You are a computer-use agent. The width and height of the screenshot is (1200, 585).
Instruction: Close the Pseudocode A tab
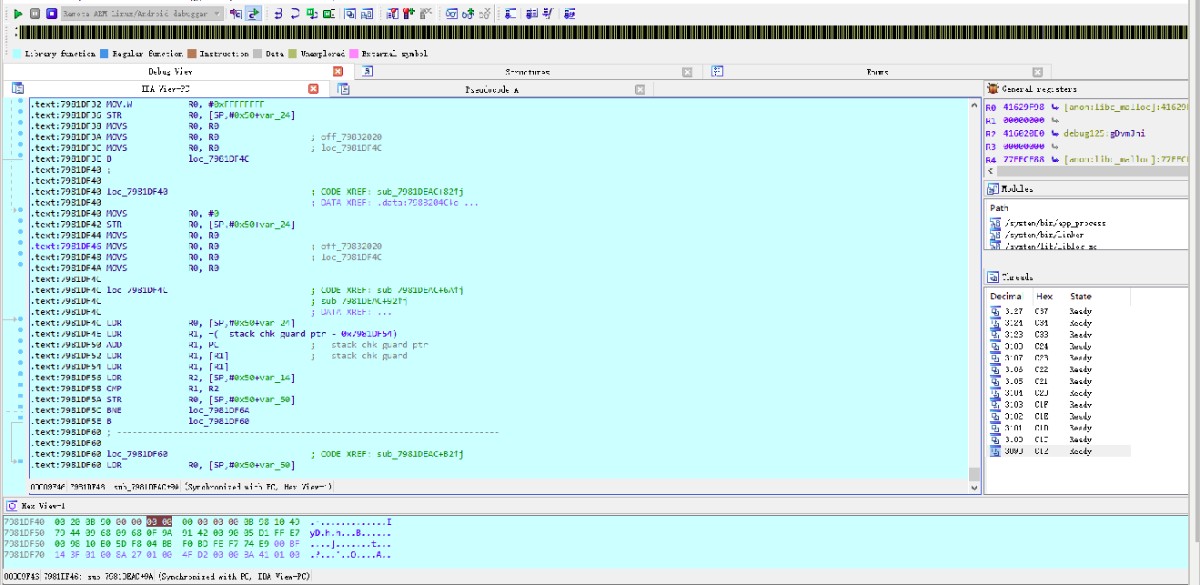pos(641,89)
